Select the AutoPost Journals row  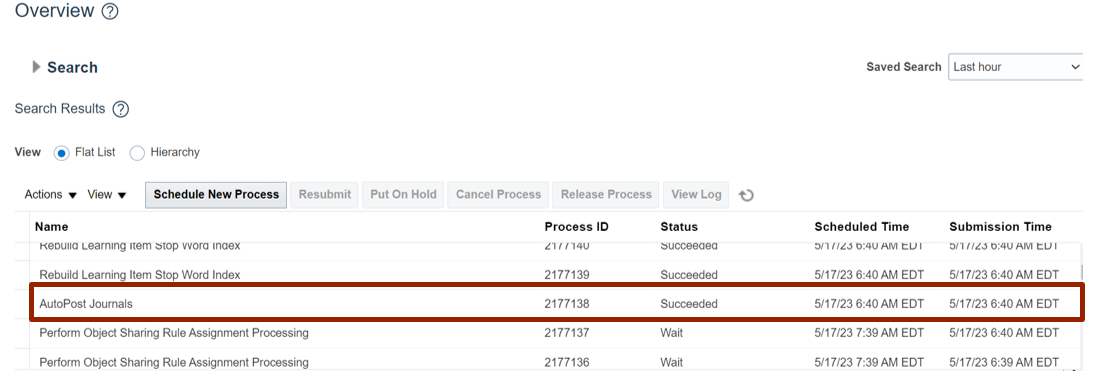coord(557,304)
